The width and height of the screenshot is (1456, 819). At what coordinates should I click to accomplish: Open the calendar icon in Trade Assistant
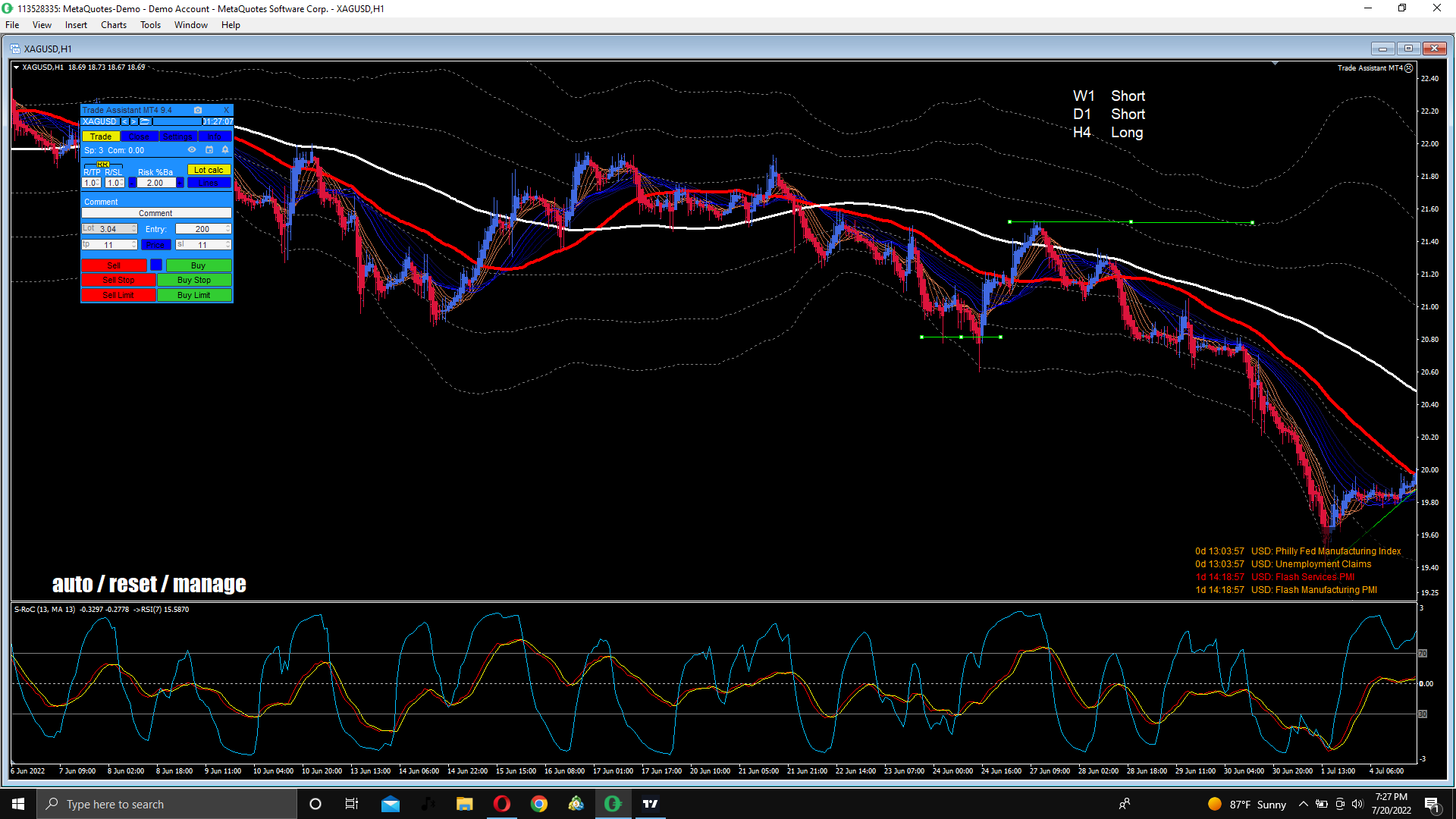point(209,150)
